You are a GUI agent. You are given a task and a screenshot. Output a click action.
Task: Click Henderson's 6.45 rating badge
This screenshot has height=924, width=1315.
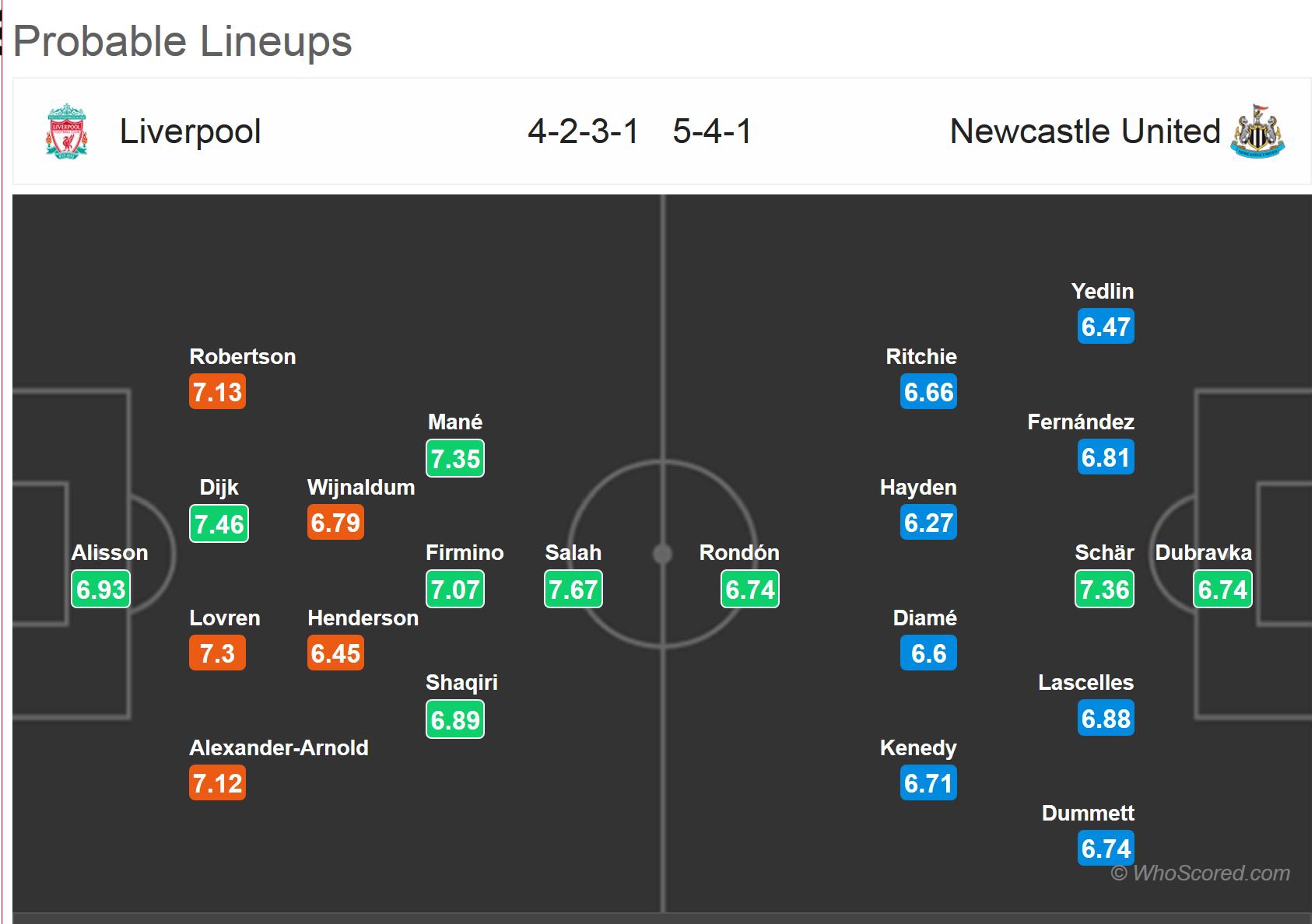tap(336, 654)
